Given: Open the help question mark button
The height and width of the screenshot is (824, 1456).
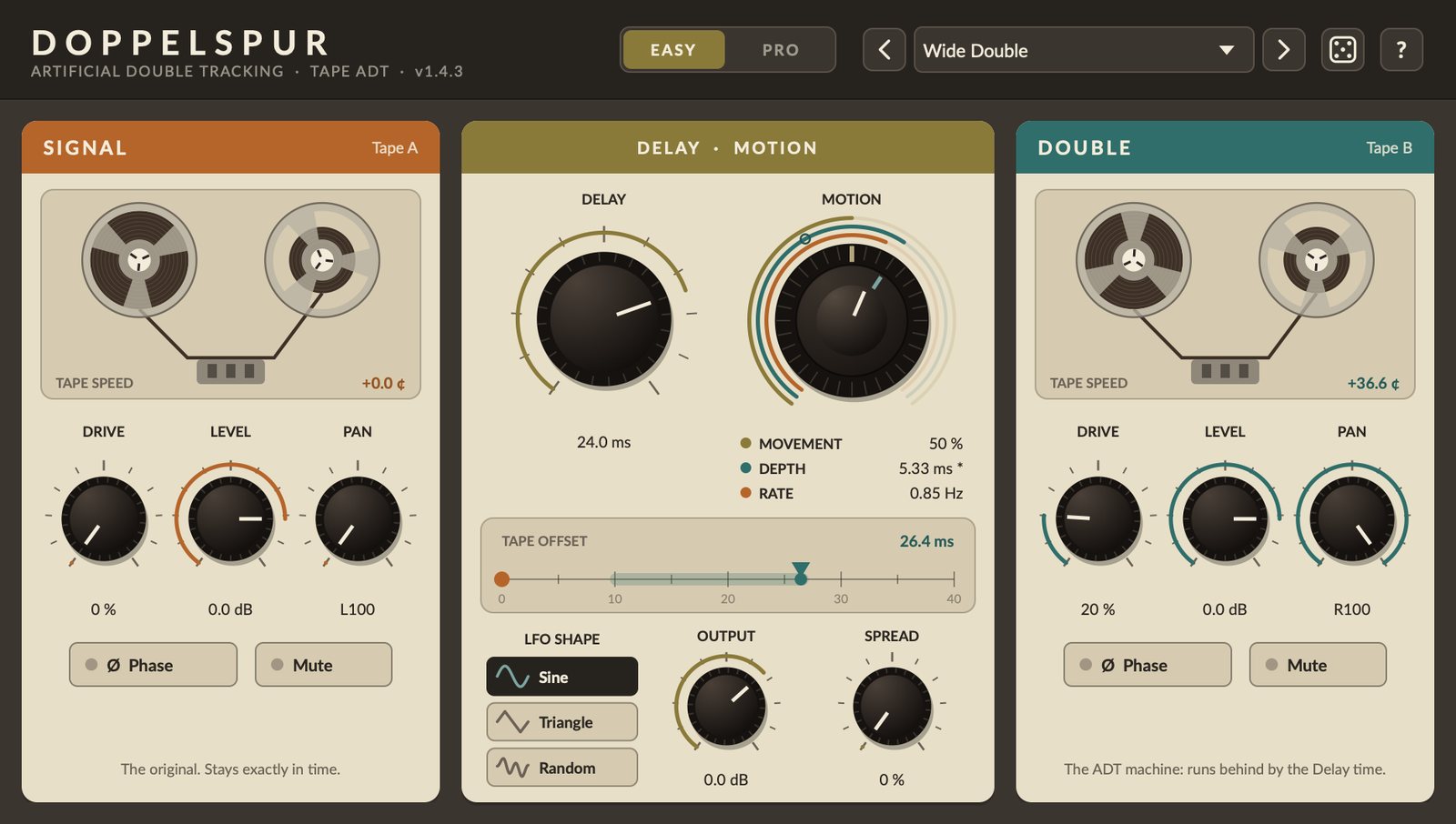Looking at the screenshot, I should [1401, 49].
